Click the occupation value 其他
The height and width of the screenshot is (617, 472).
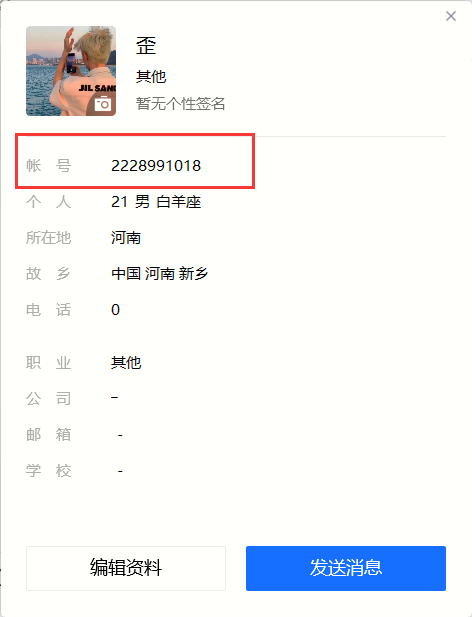(x=126, y=362)
